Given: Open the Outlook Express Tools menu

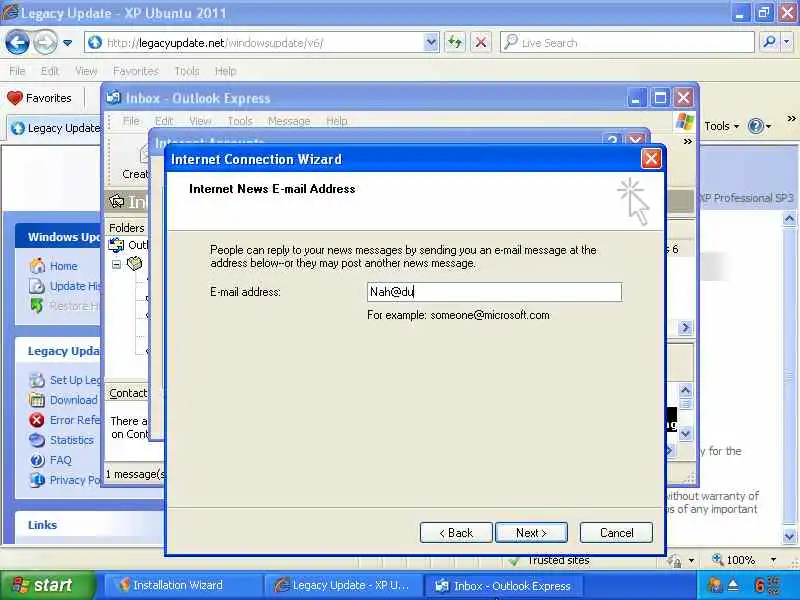Looking at the screenshot, I should 240,121.
